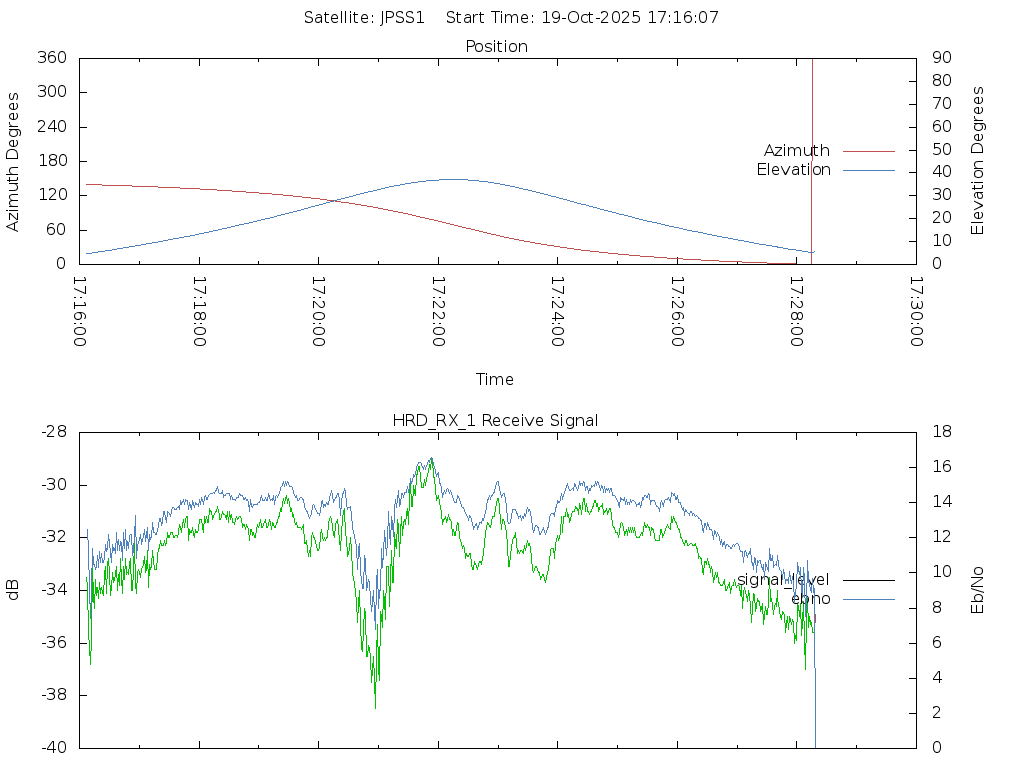Select the blue Elevation legend line sample
Viewport: 1024px width, 768px height.
868,170
